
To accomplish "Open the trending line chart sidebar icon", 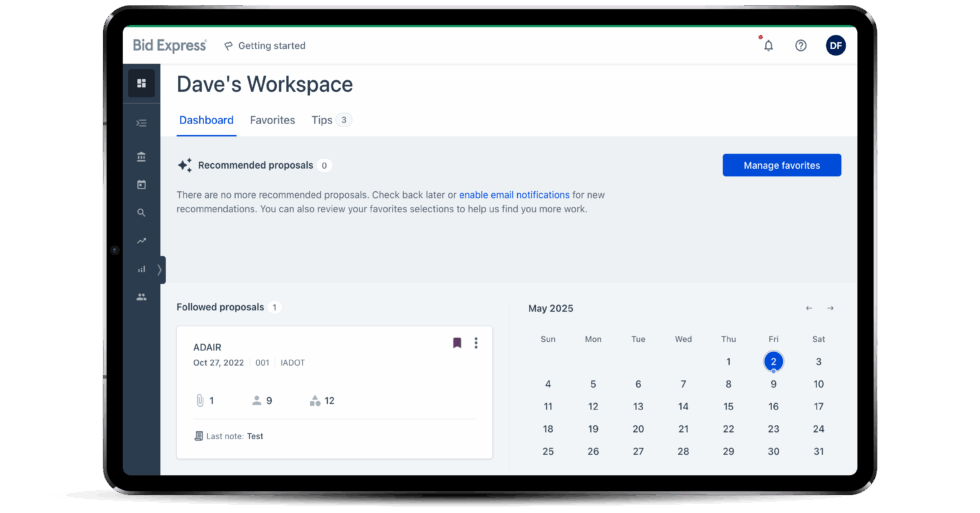I will pyautogui.click(x=141, y=241).
